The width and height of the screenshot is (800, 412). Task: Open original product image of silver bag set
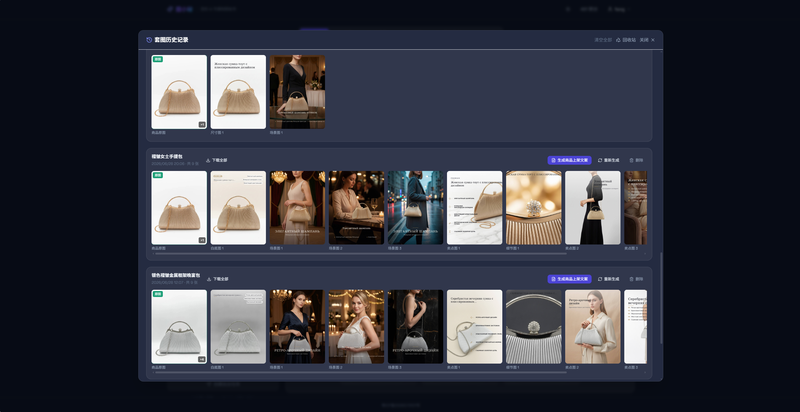[179, 326]
